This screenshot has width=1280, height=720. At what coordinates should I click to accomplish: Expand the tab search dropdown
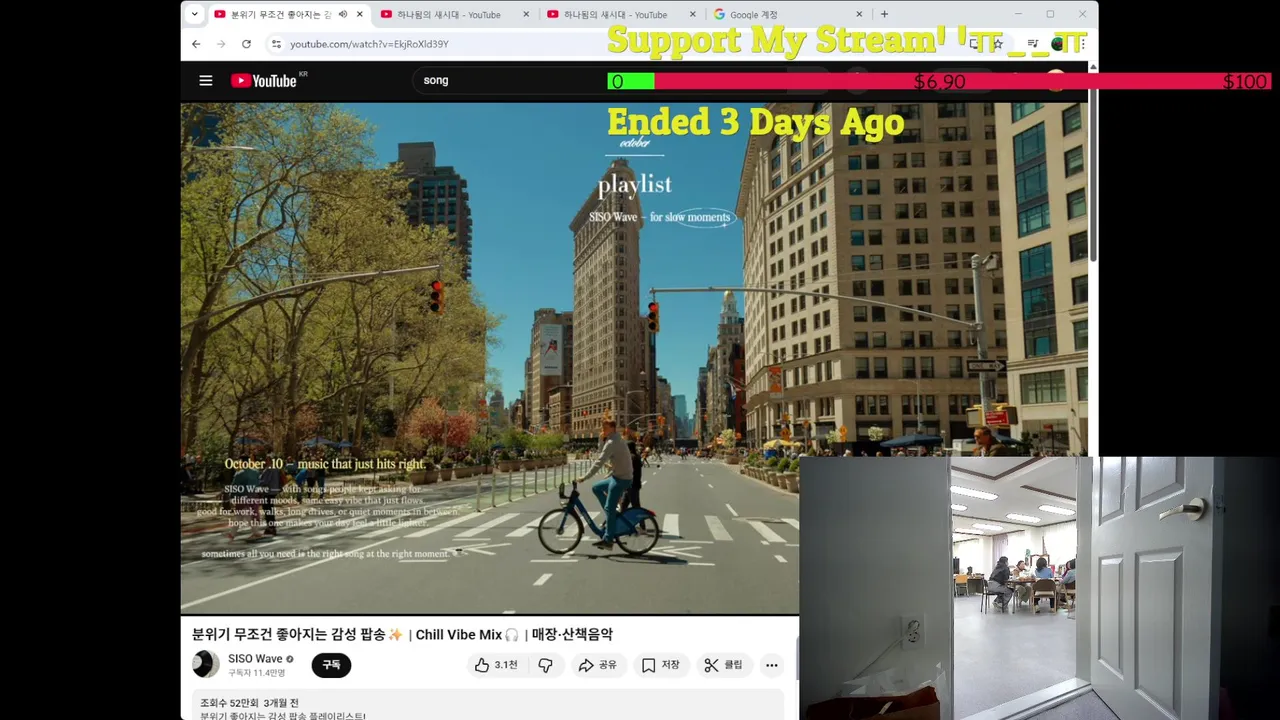coord(194,14)
